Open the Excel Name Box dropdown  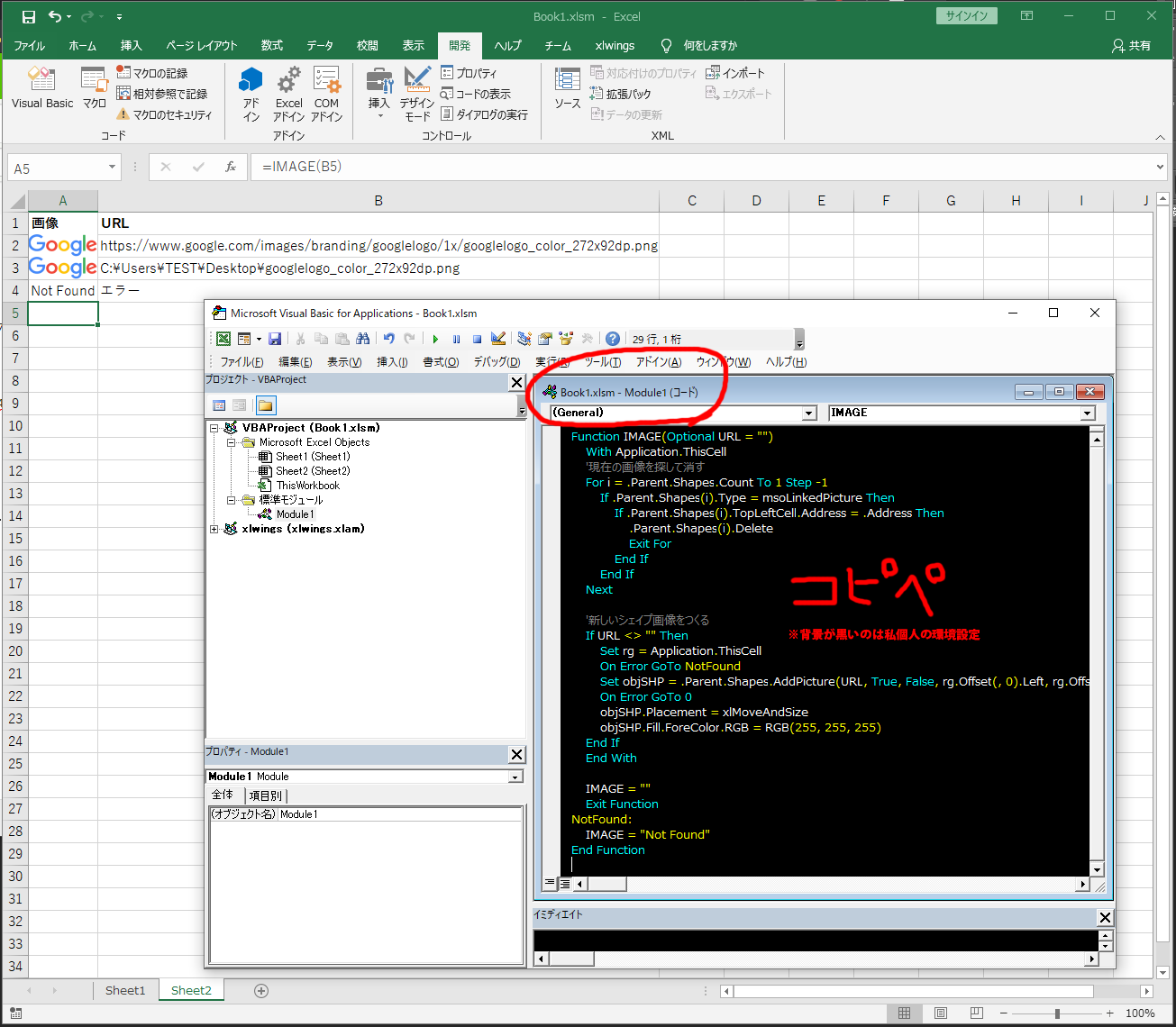click(x=112, y=168)
